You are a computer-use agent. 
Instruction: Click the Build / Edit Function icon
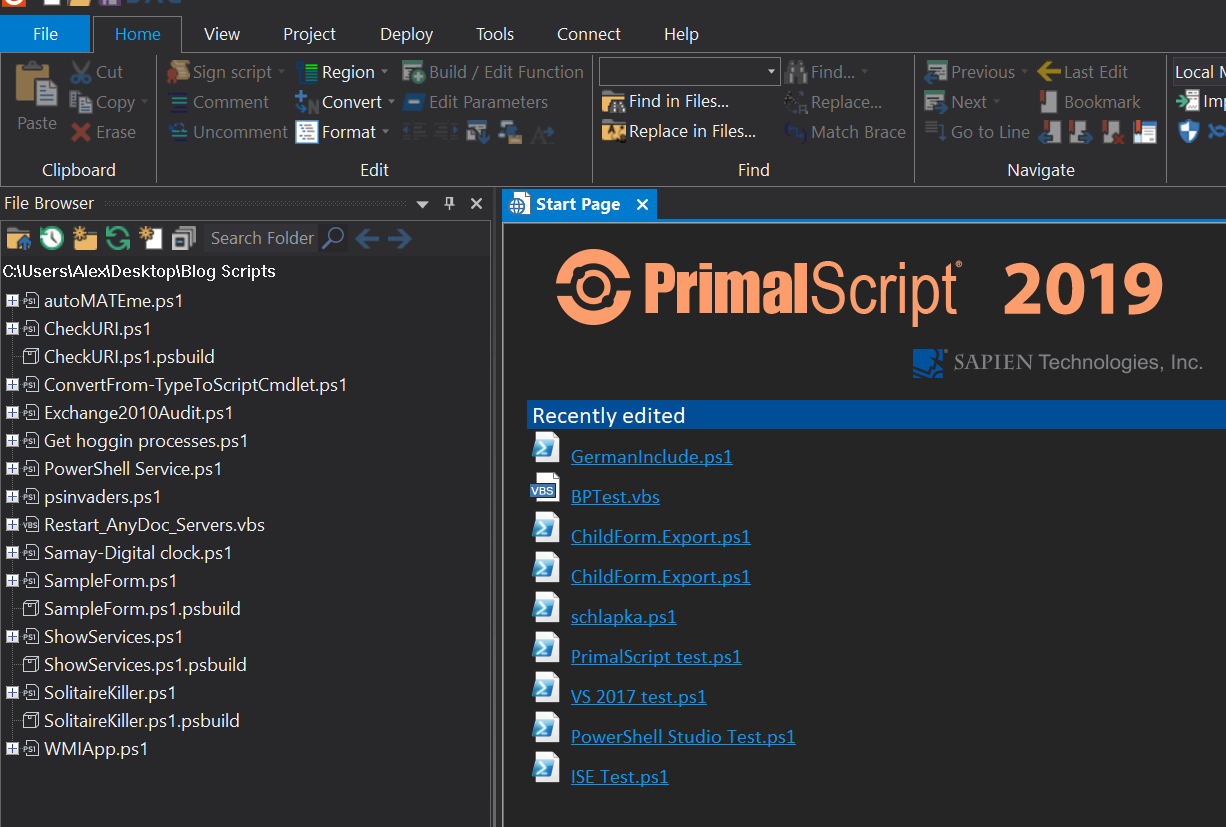(413, 72)
